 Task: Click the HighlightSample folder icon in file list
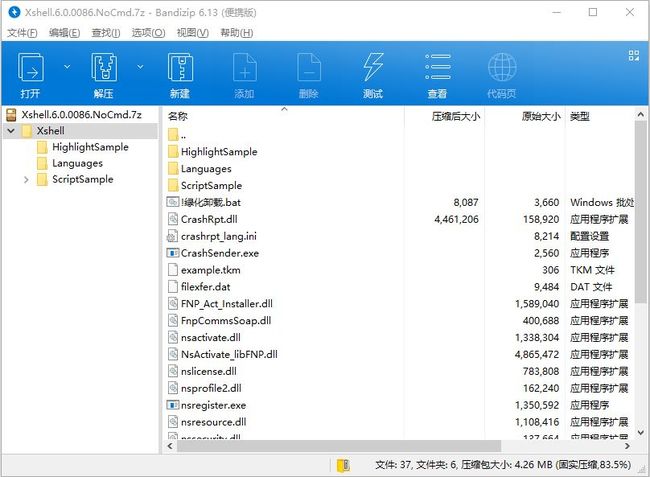click(173, 151)
